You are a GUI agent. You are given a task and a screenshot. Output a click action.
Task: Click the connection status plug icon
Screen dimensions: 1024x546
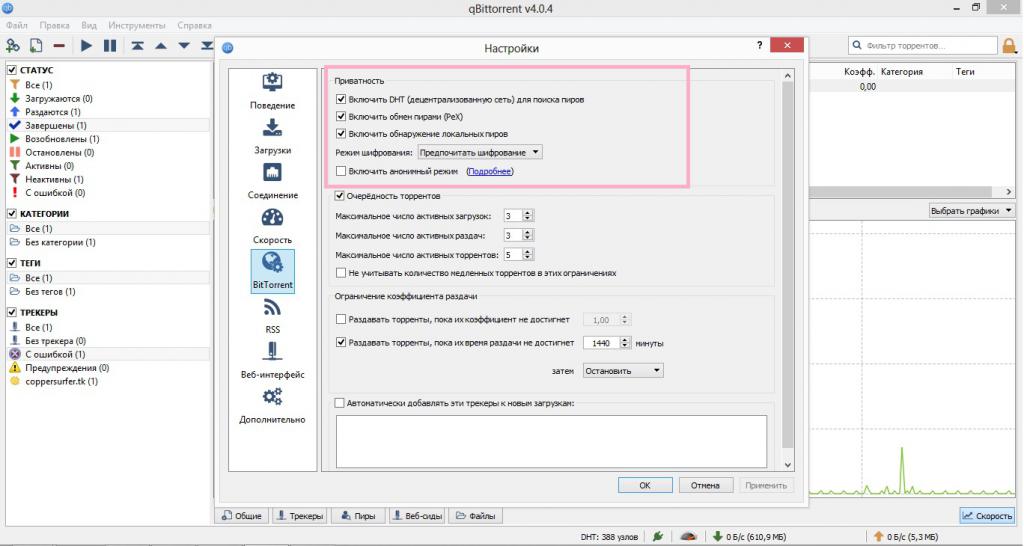(658, 536)
